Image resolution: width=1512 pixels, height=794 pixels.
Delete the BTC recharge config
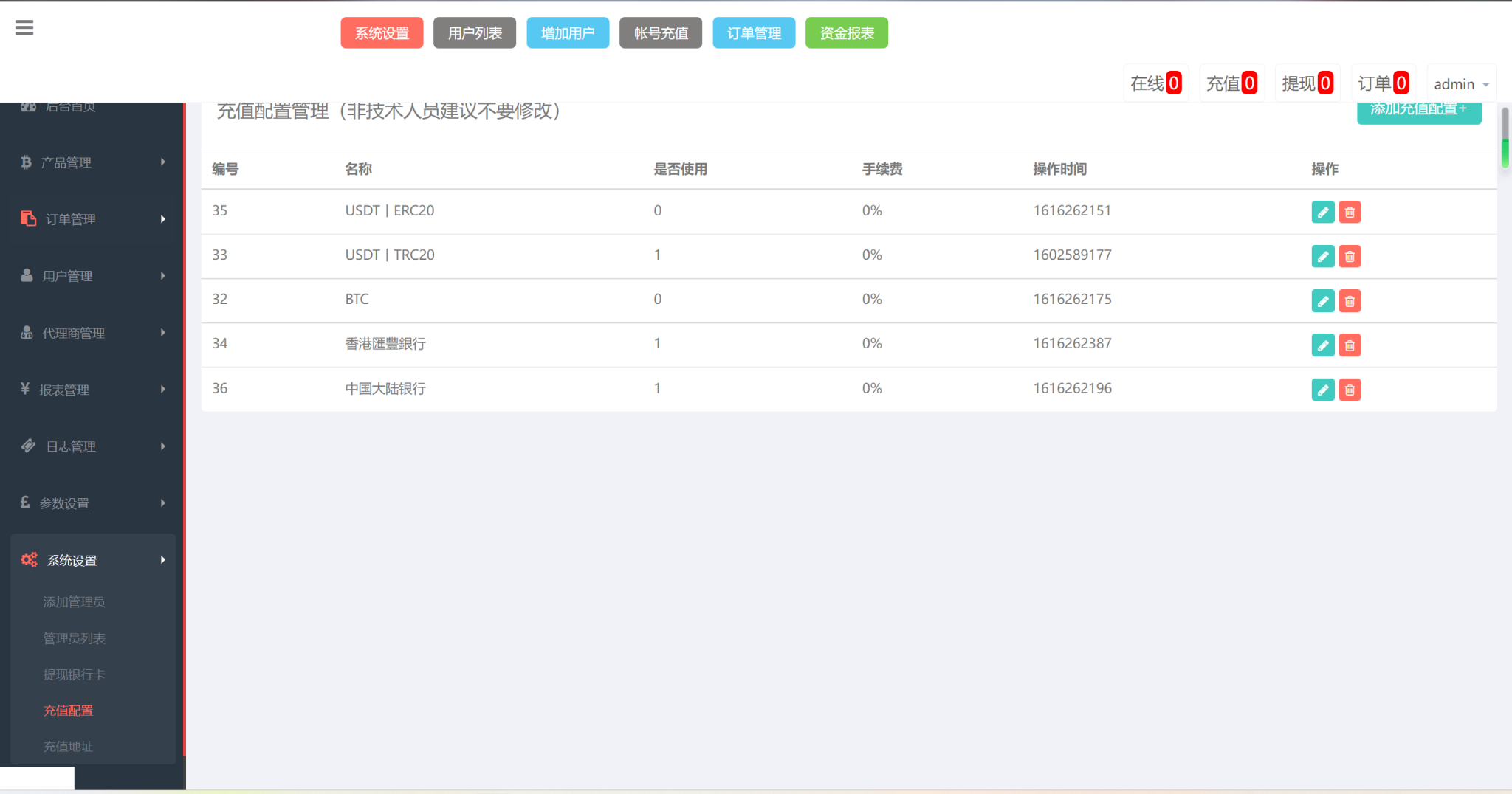pyautogui.click(x=1350, y=301)
